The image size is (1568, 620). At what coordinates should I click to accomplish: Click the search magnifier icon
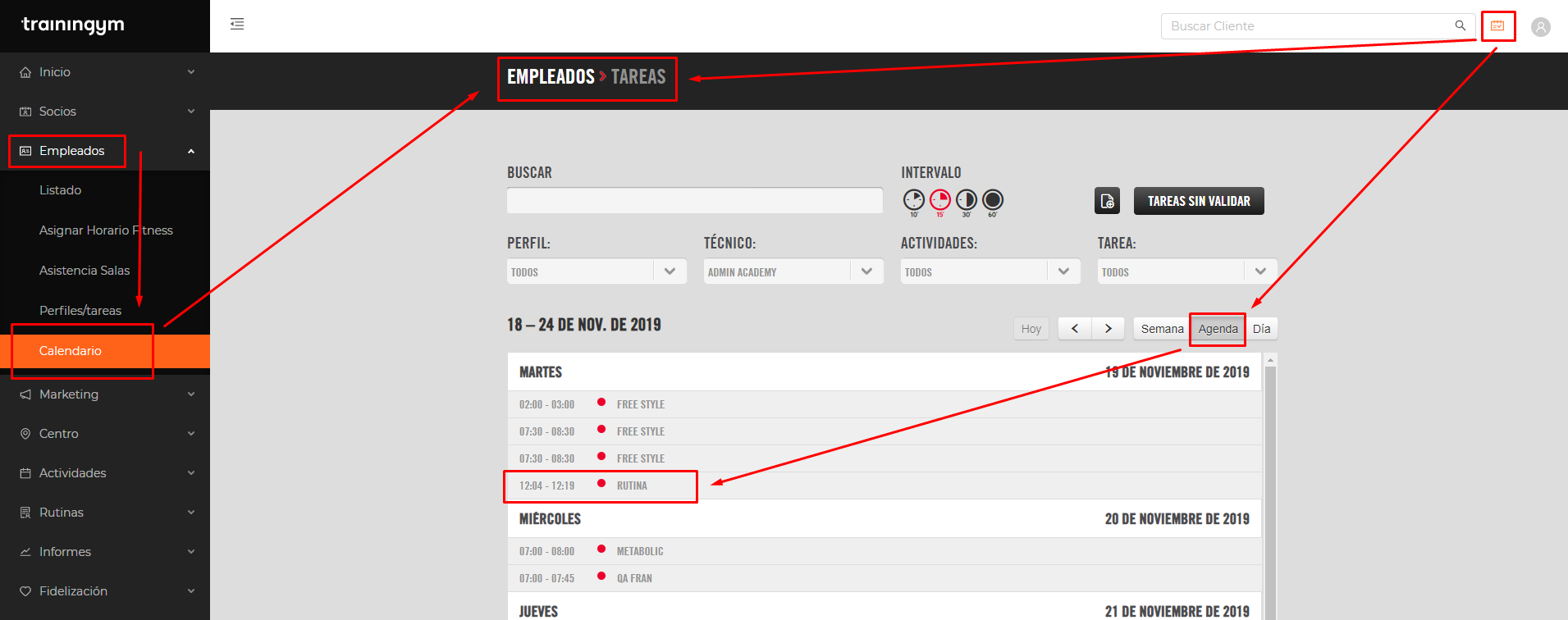[x=1461, y=25]
